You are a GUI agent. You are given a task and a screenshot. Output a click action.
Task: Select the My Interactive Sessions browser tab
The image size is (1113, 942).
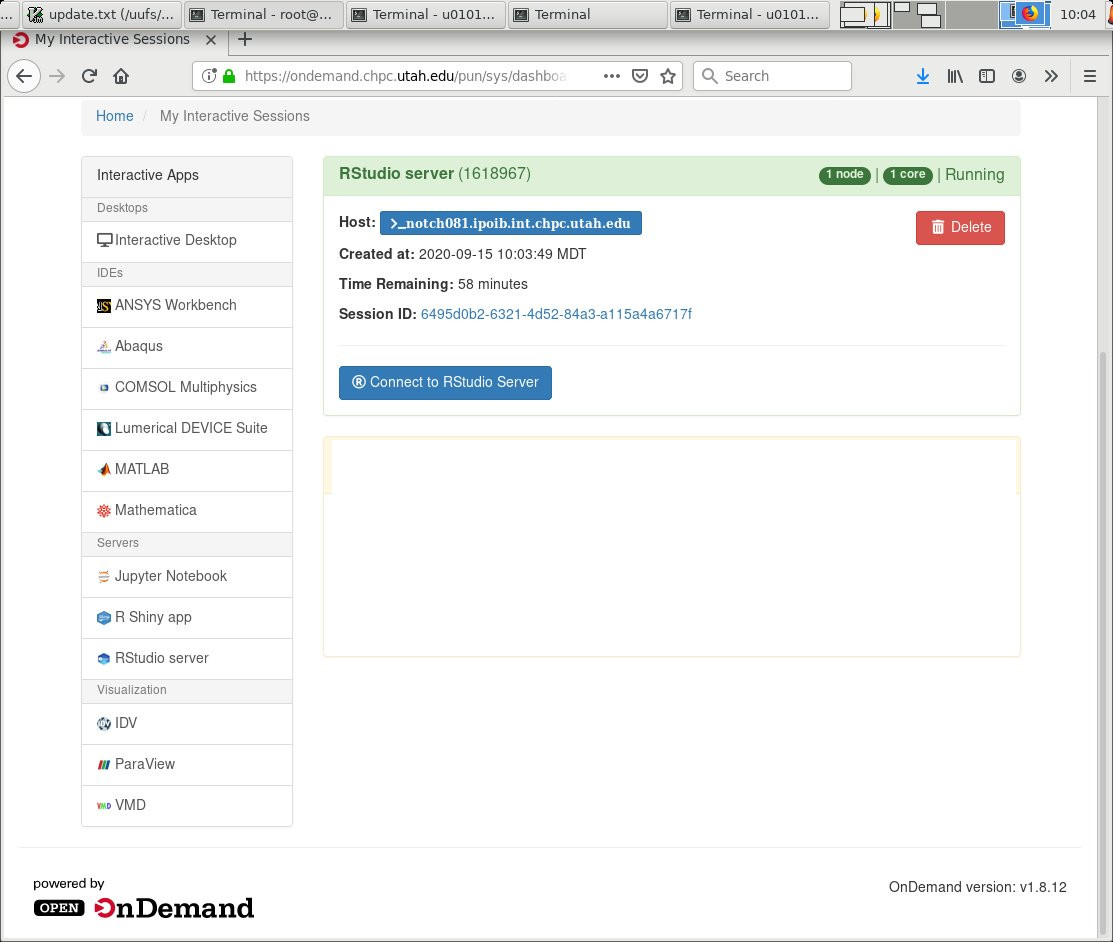(114, 40)
